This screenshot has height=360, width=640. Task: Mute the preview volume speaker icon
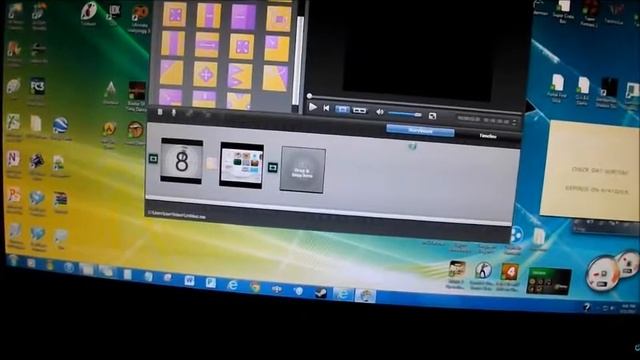pyautogui.click(x=380, y=112)
